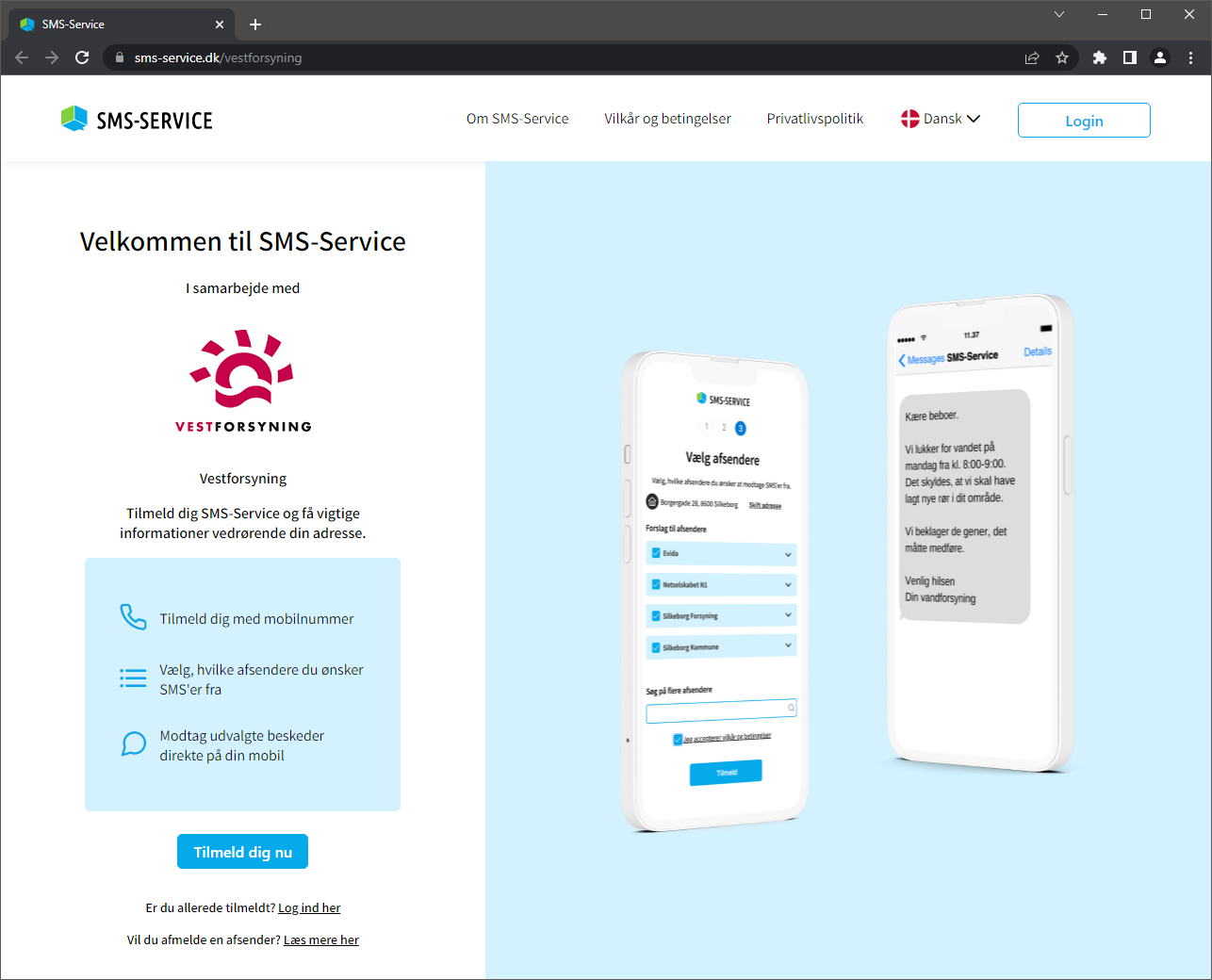Open the Om SMS-Service menu item

coord(517,119)
